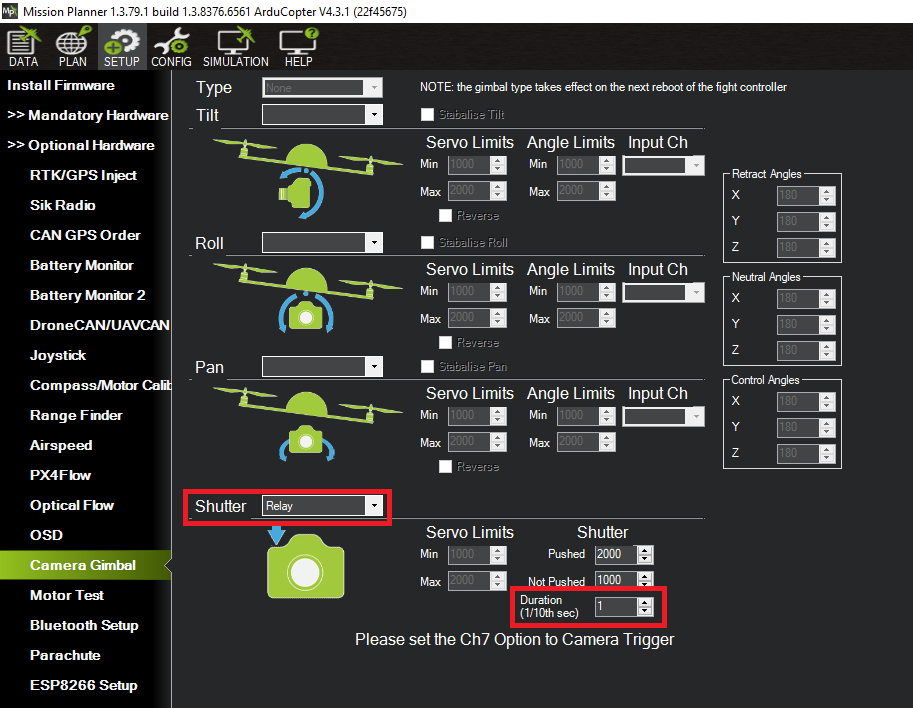Open Optical Flow page
The image size is (913, 708).
(72, 505)
